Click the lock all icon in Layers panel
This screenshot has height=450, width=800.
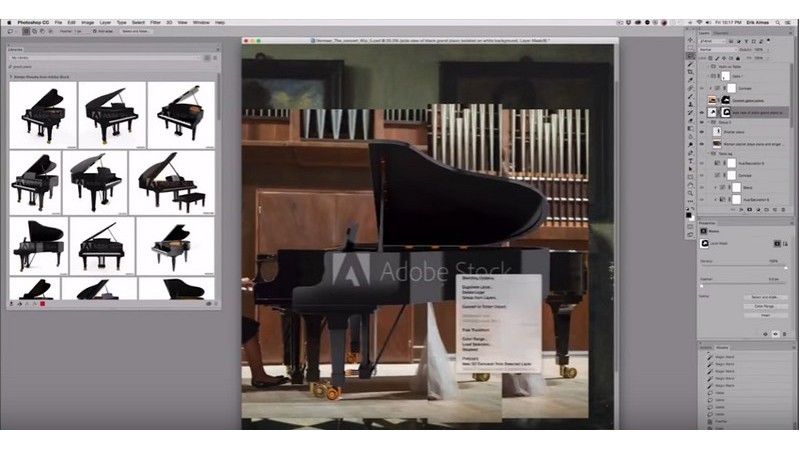coord(738,58)
